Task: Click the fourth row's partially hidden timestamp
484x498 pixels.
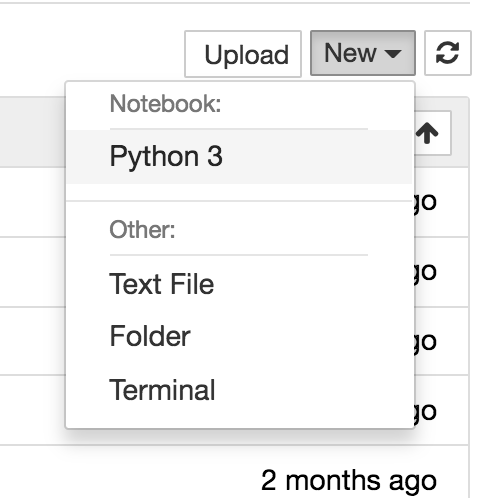Action: 426,412
